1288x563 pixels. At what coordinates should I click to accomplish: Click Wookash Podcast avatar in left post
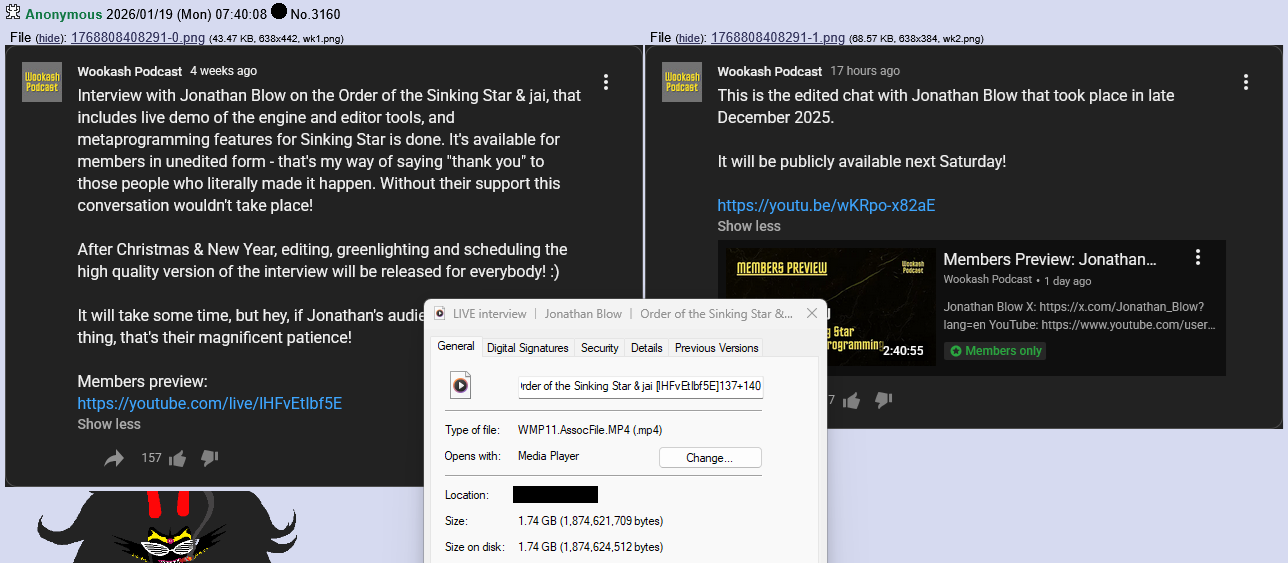42,82
